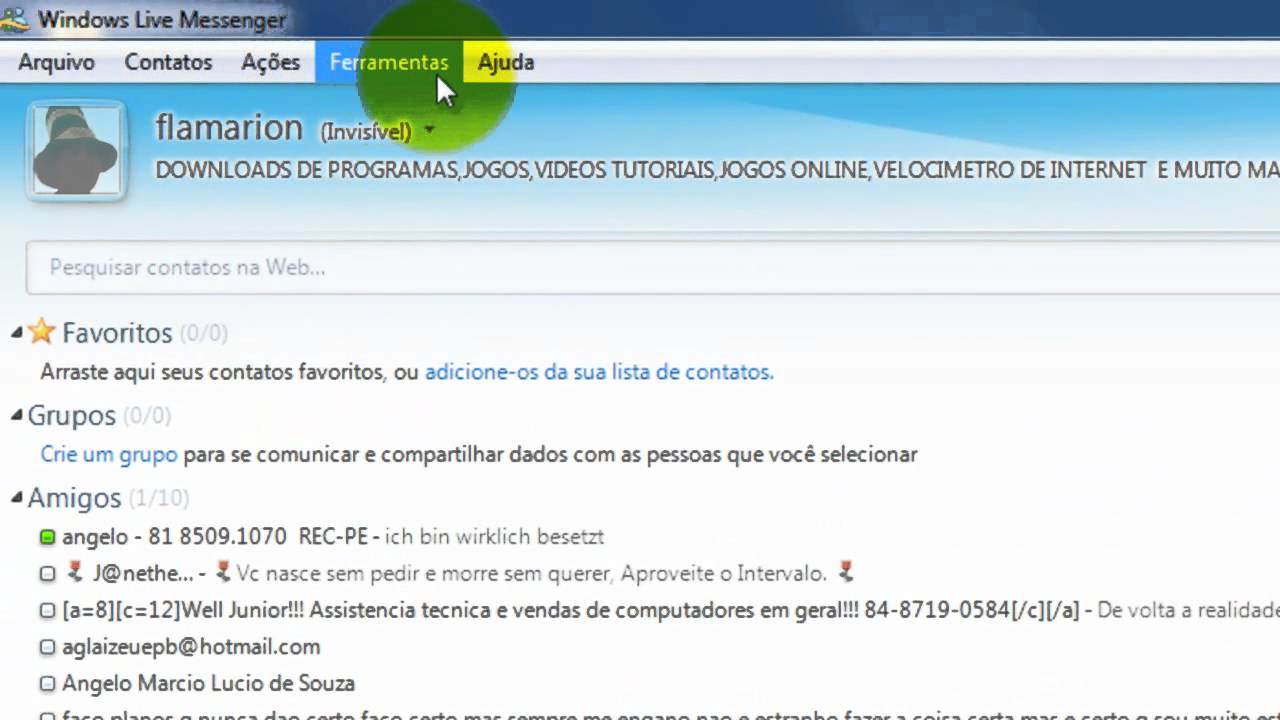Click the Favoritos star icon
Screen dimensions: 1280x720
click(x=41, y=331)
